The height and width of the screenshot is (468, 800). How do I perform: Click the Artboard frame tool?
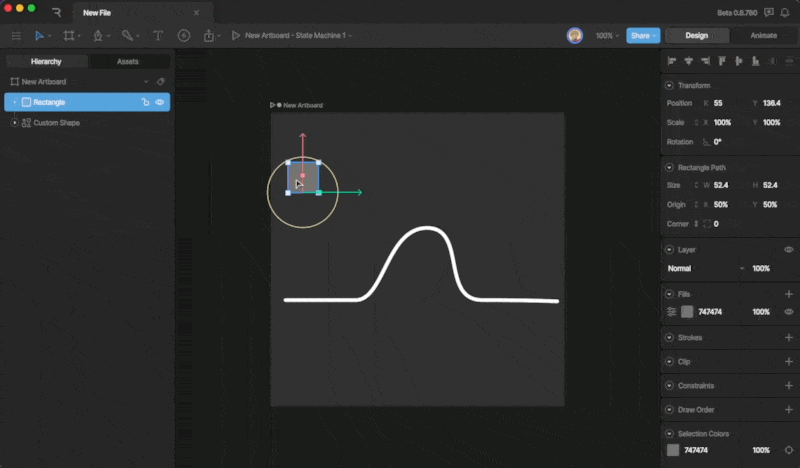[69, 36]
